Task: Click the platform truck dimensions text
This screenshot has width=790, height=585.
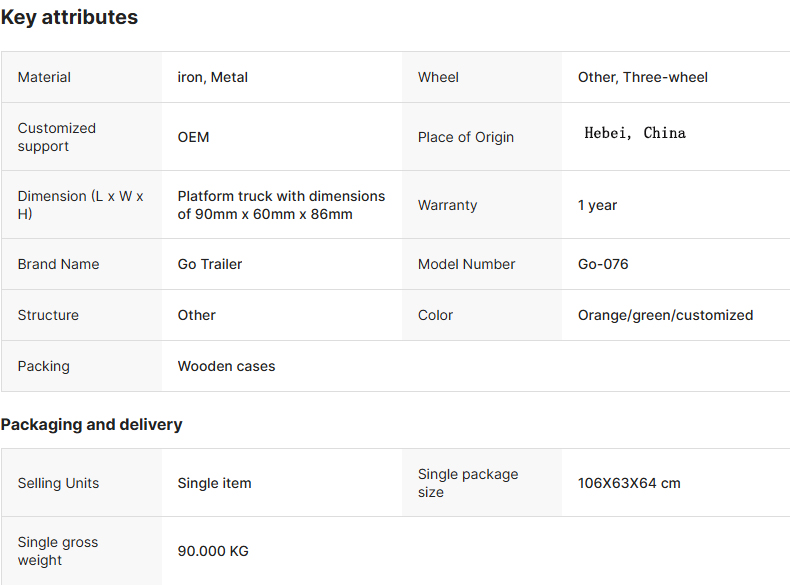Action: [x=281, y=205]
